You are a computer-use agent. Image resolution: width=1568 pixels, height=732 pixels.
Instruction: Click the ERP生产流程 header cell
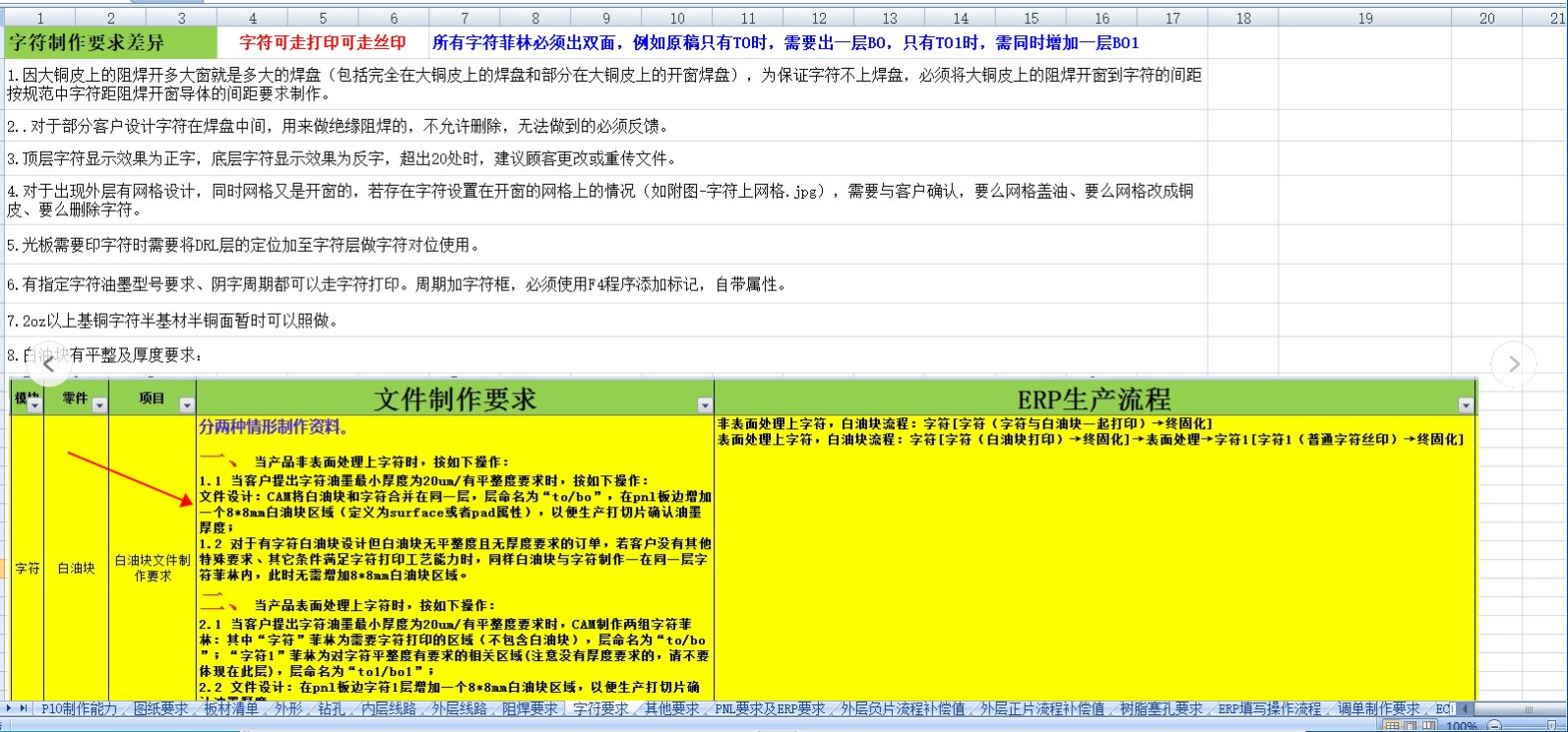coord(1095,398)
